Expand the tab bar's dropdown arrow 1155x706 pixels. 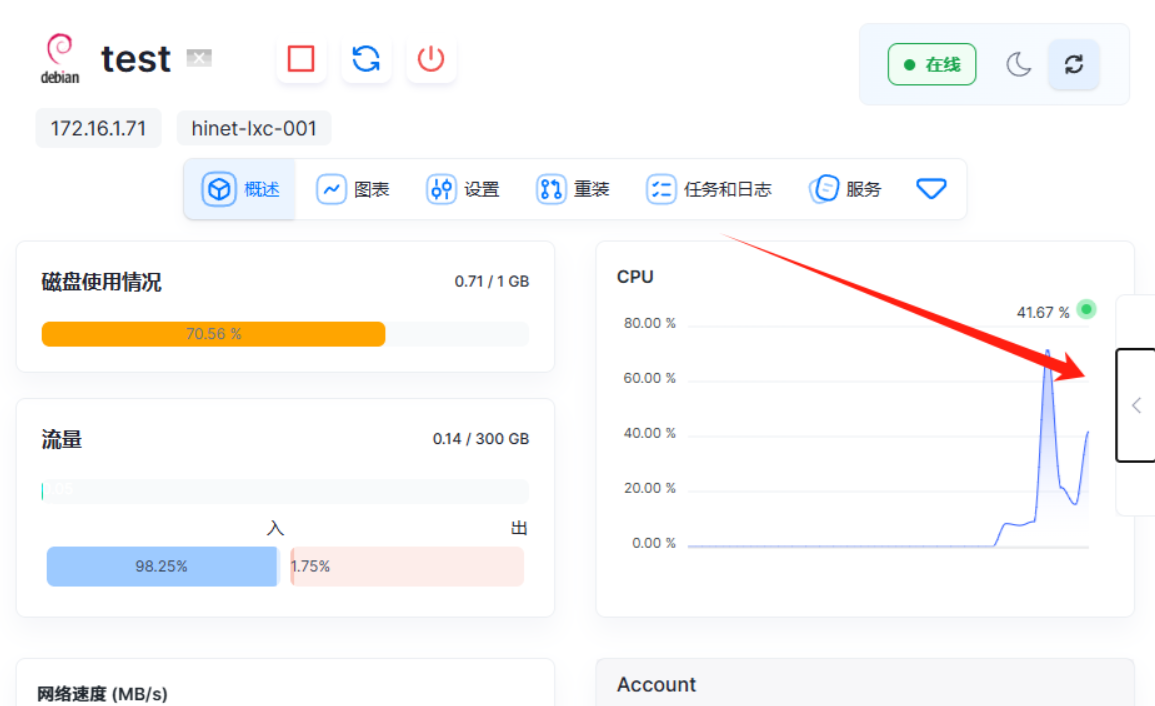tap(931, 189)
